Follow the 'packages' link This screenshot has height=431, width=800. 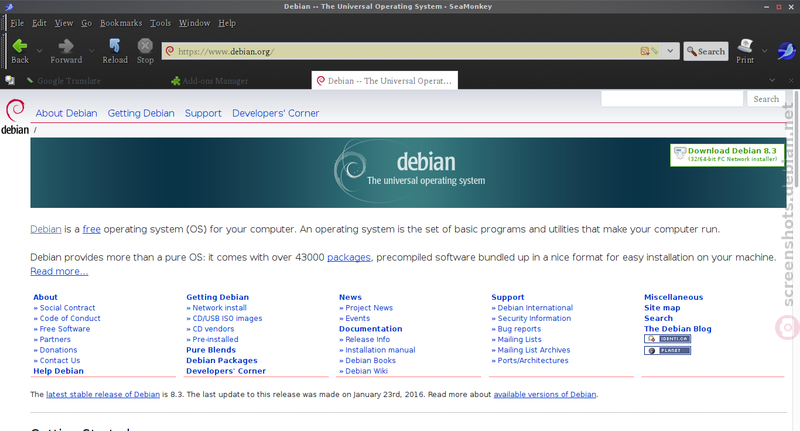[349, 258]
